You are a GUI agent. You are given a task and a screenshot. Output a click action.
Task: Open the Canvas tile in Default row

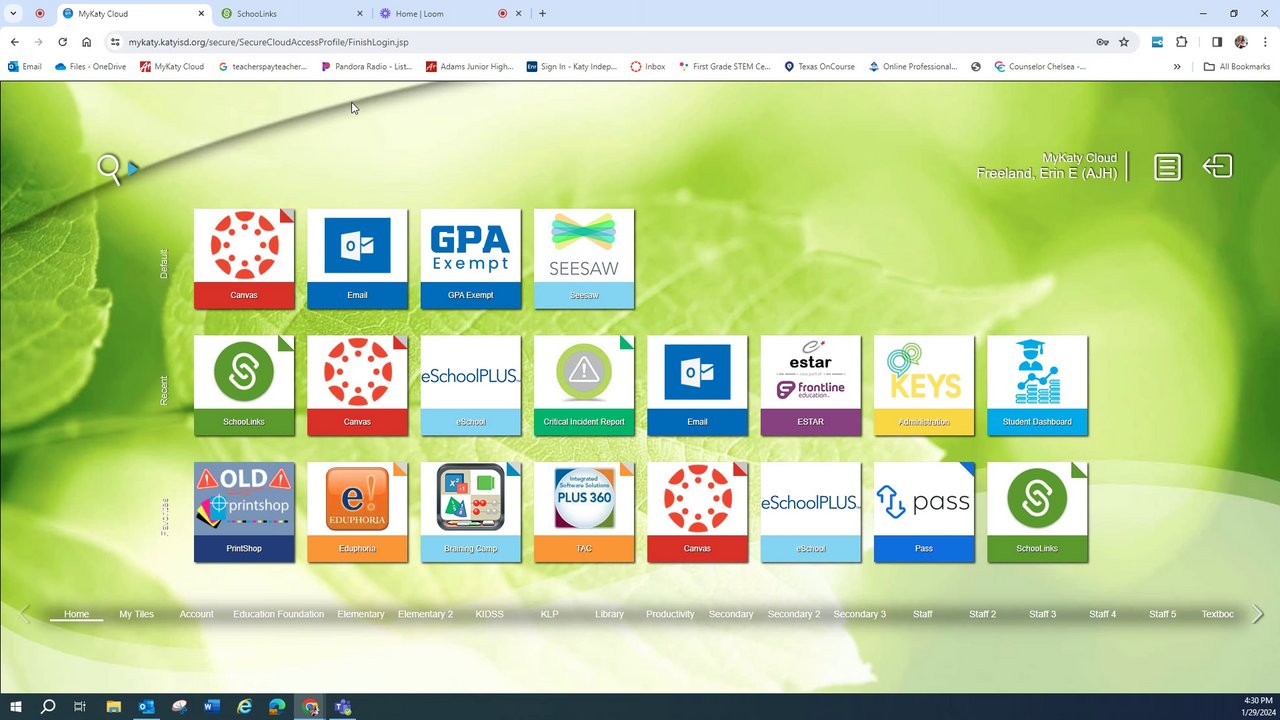pyautogui.click(x=244, y=258)
